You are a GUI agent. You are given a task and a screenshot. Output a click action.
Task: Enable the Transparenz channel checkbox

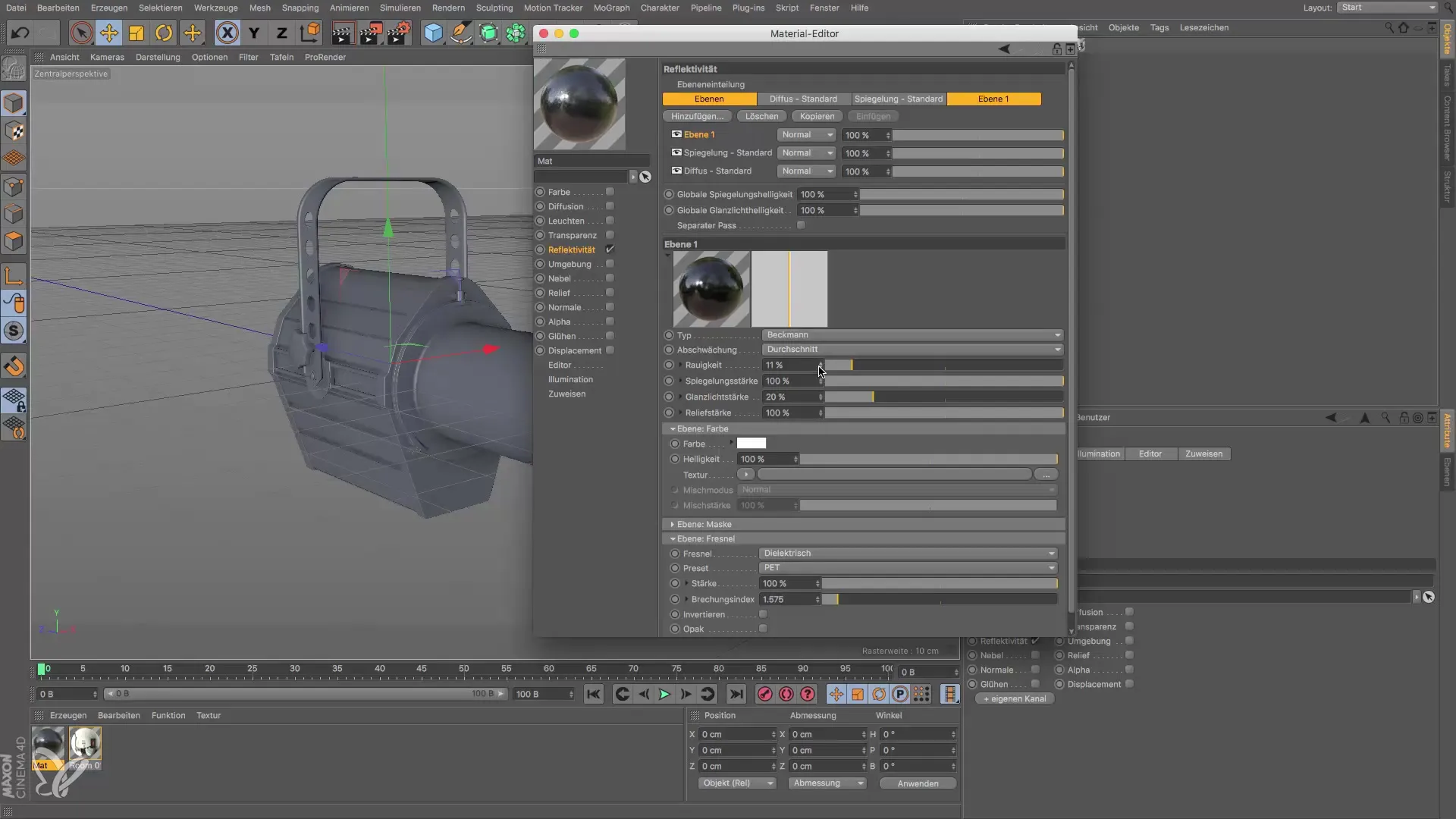[610, 235]
